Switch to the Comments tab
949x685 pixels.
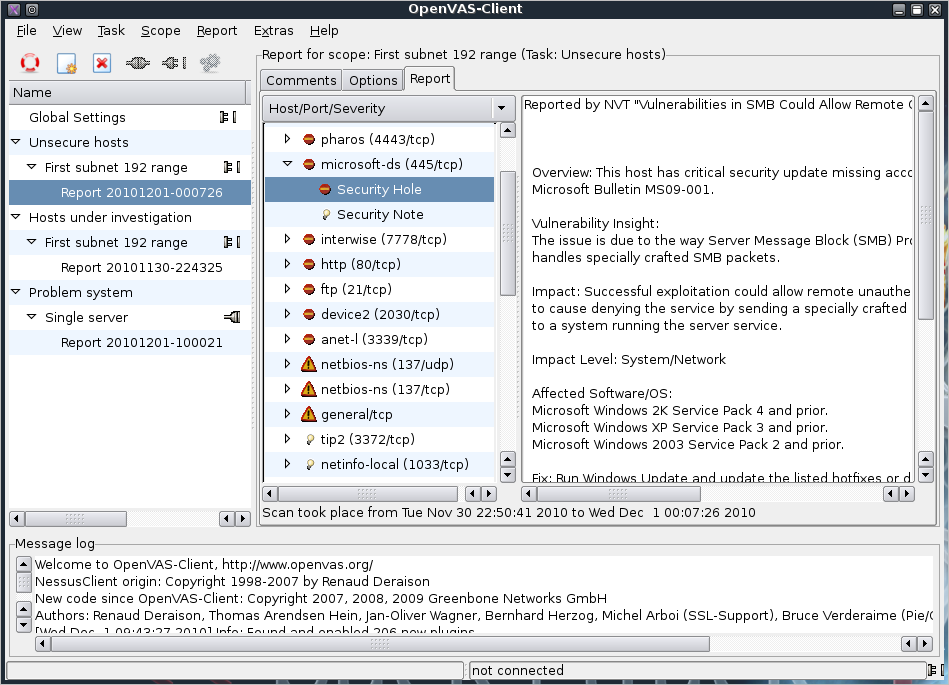[300, 79]
